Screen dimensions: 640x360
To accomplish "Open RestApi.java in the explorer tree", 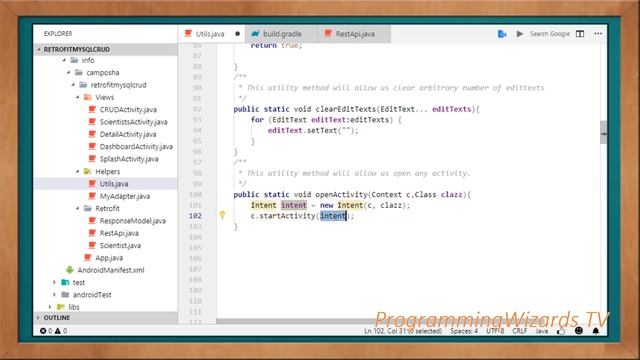I will [119, 233].
